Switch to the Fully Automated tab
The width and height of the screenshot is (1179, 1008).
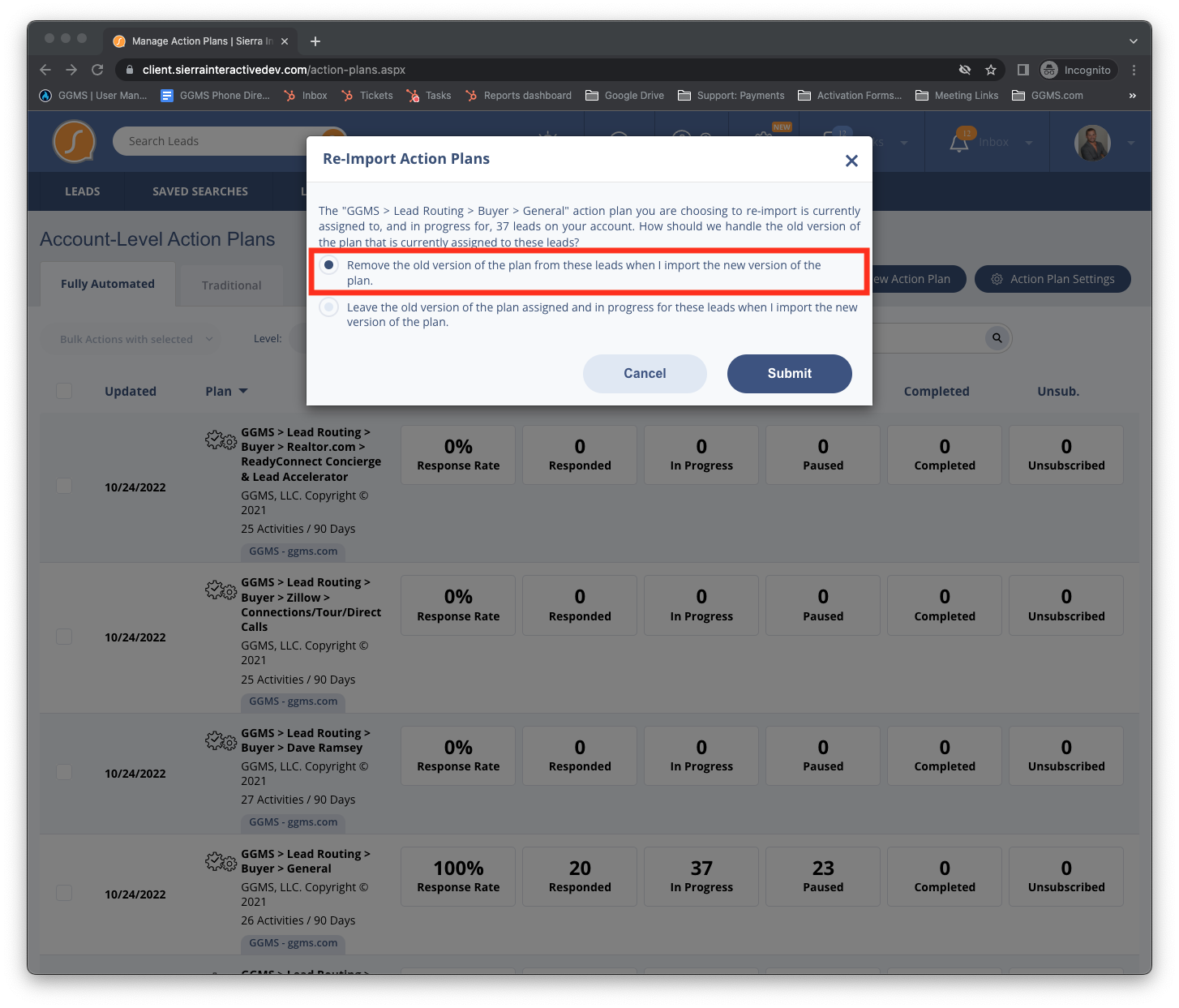pyautogui.click(x=108, y=284)
